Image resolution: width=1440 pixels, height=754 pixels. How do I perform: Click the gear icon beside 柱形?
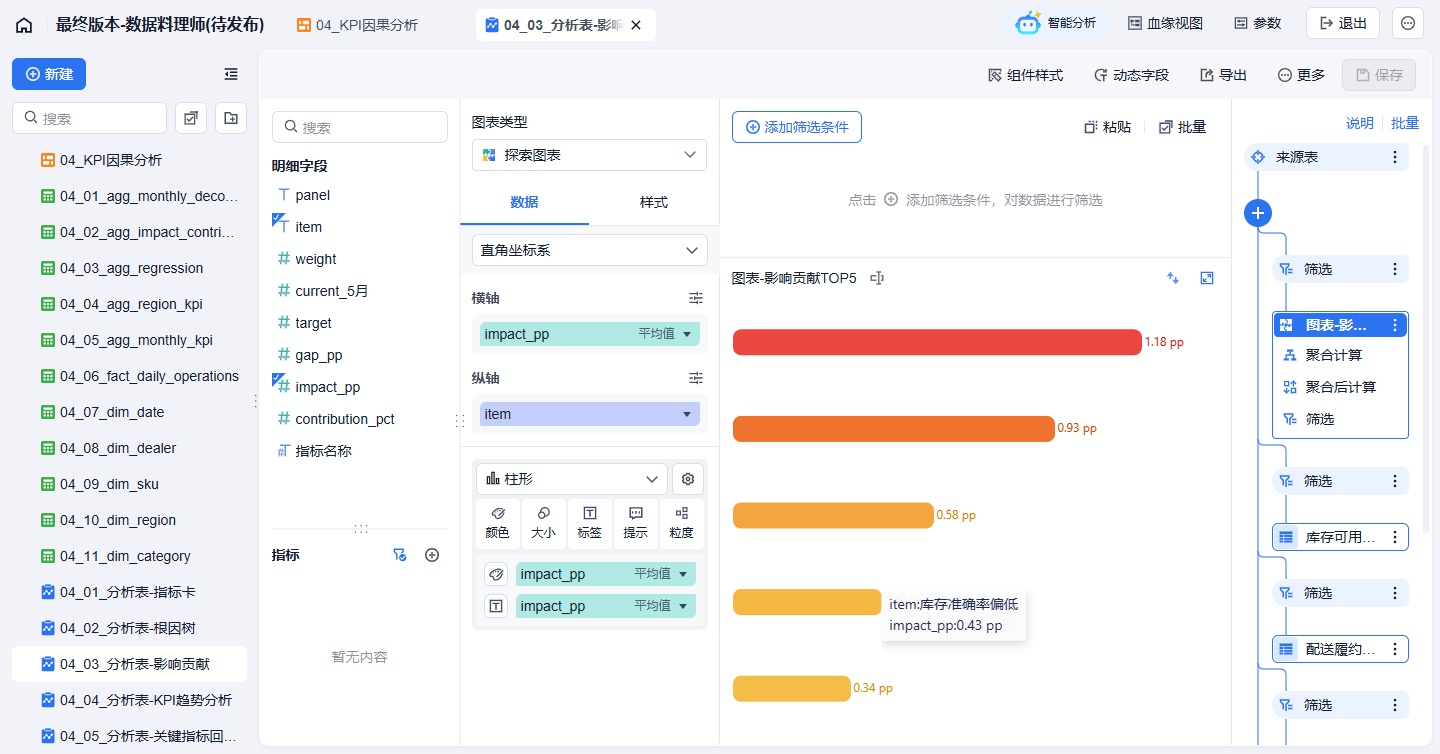point(688,479)
